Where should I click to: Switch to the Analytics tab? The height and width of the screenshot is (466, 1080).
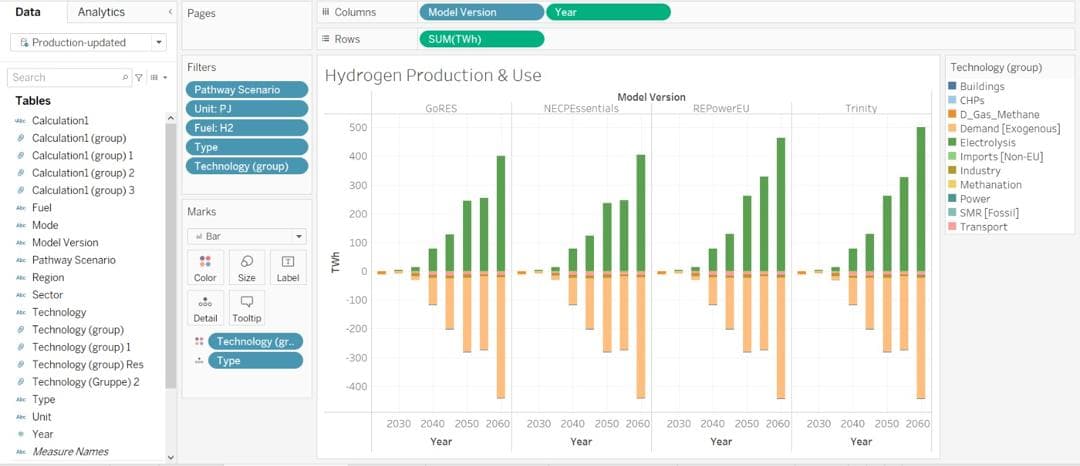[x=101, y=12]
